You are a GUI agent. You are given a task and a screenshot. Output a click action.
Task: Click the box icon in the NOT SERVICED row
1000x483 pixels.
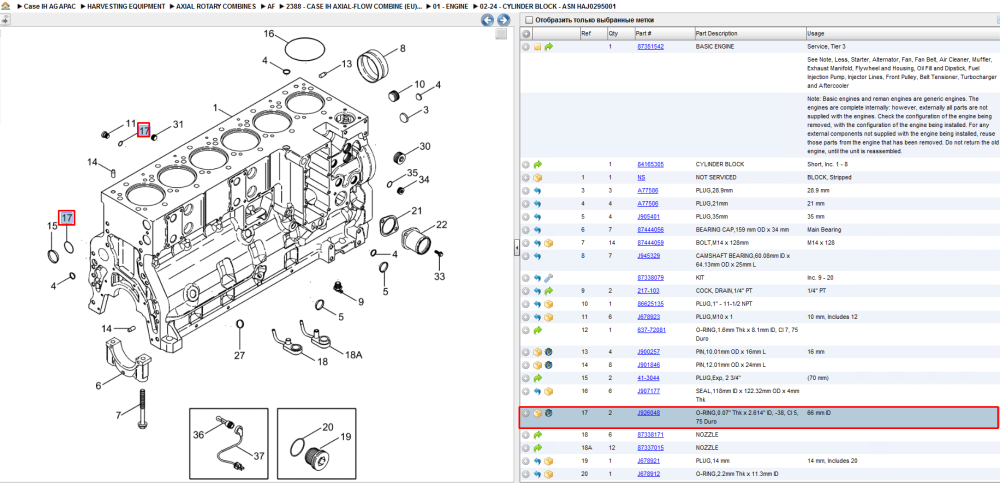pyautogui.click(x=538, y=177)
